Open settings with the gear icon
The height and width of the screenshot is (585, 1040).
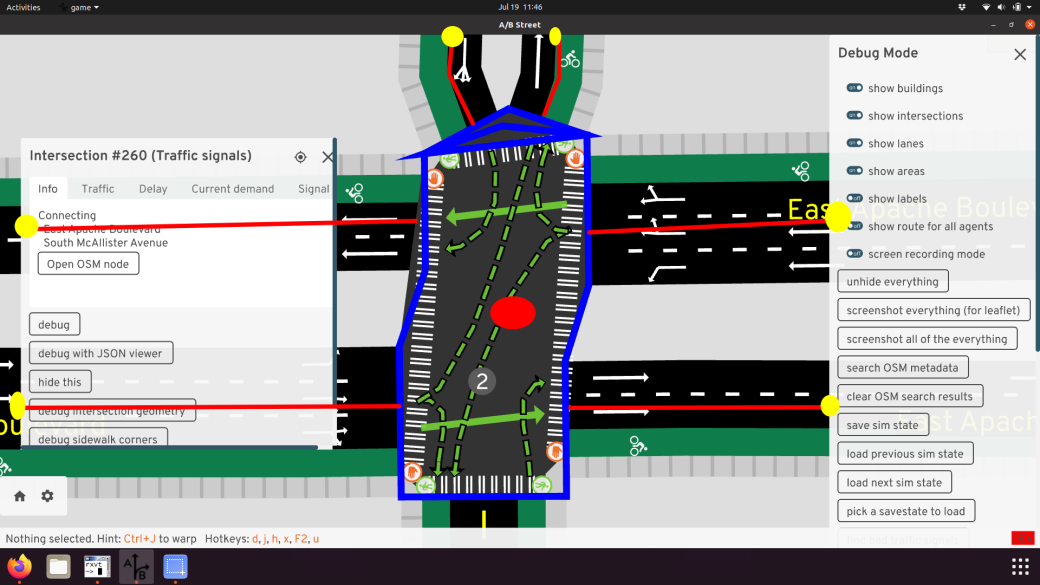click(47, 496)
